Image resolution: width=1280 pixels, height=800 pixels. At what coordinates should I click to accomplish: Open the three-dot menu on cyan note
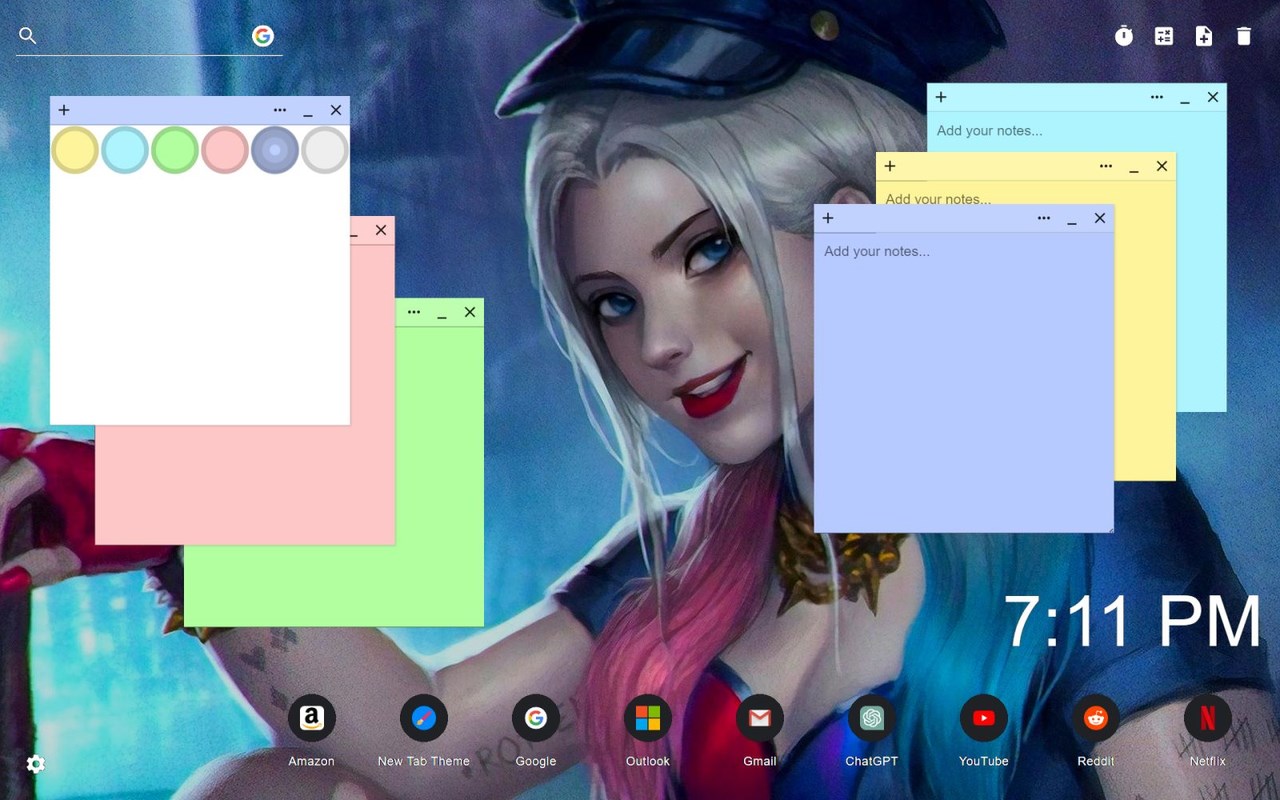pos(1157,97)
